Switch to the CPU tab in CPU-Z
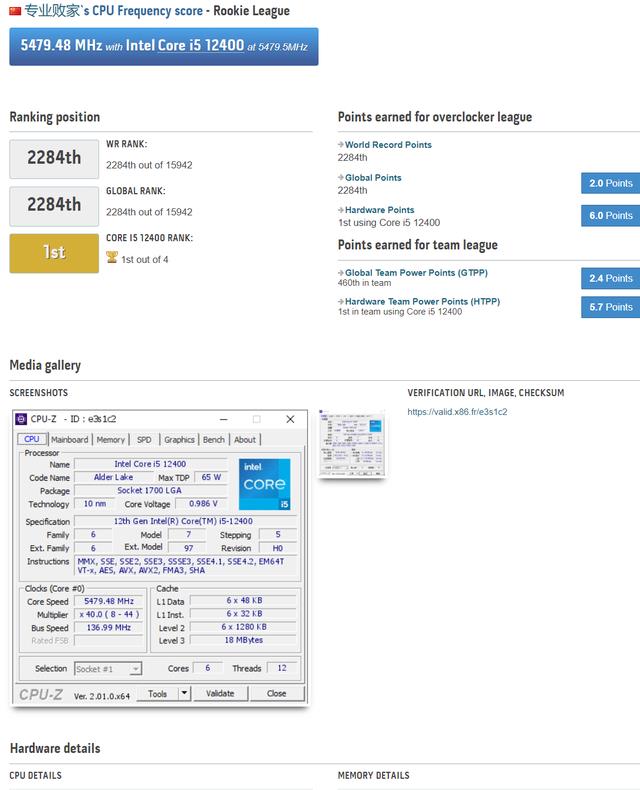Viewport: 640px width, 790px height. point(32,439)
